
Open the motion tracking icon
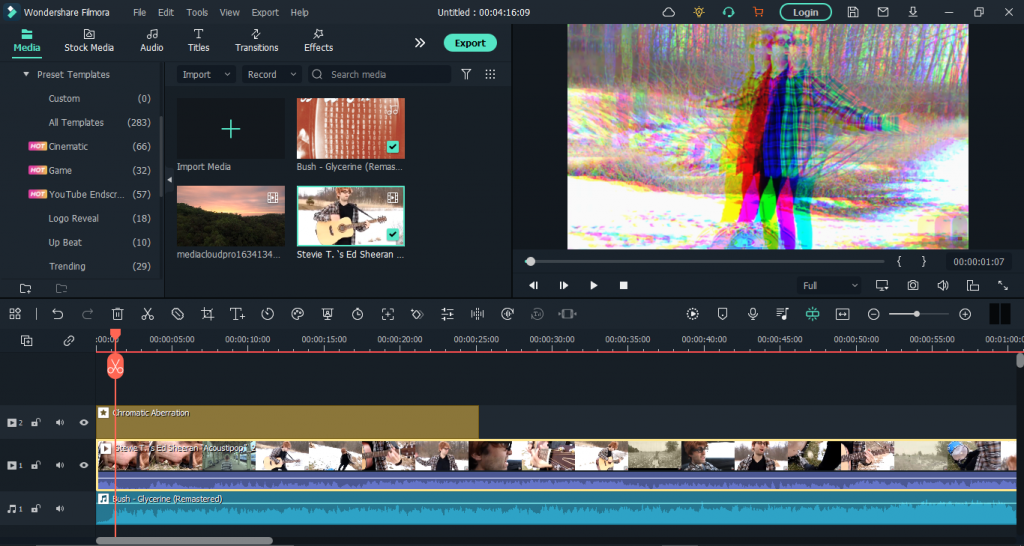click(388, 314)
